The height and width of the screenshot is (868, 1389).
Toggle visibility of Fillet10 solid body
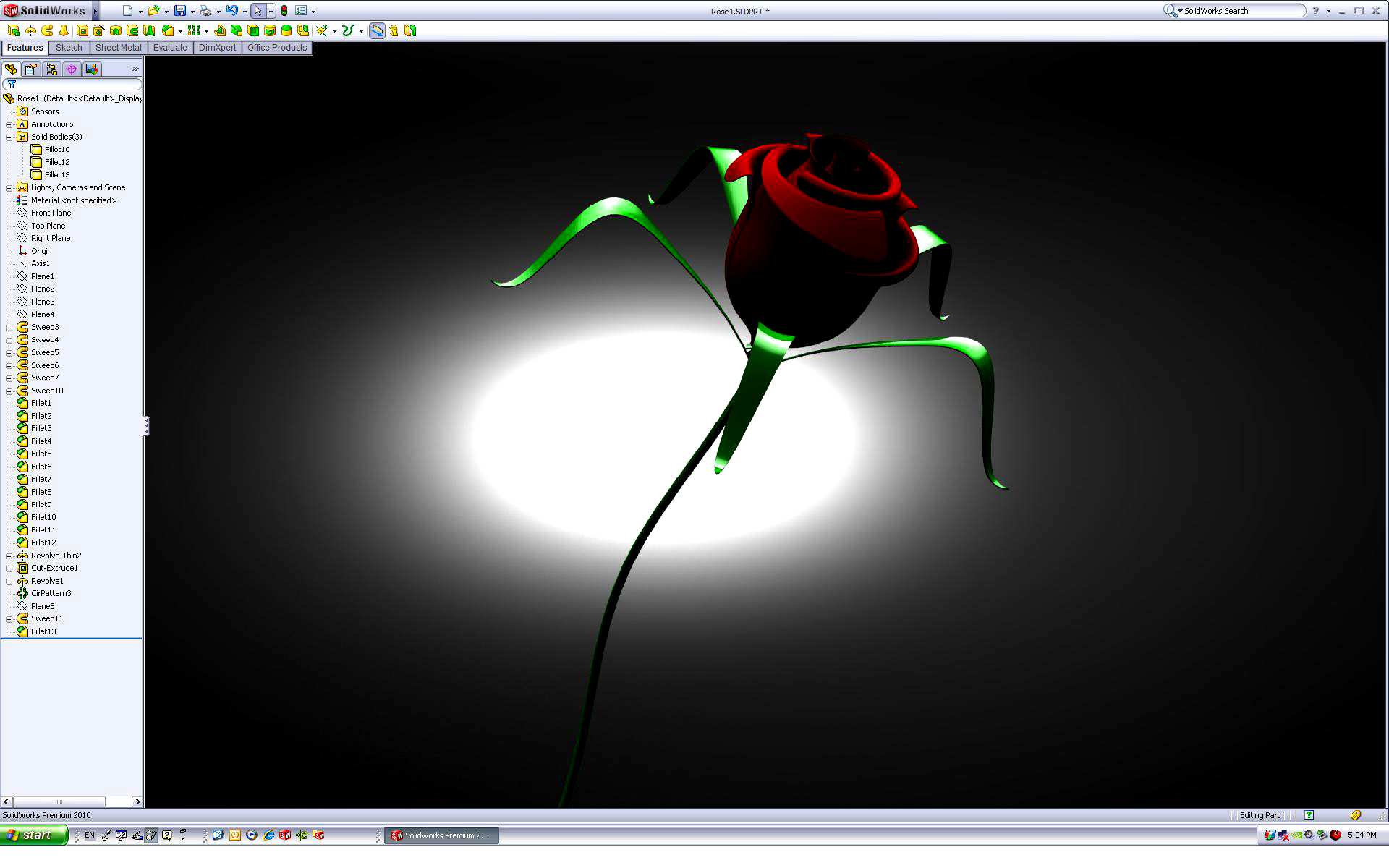(x=56, y=148)
